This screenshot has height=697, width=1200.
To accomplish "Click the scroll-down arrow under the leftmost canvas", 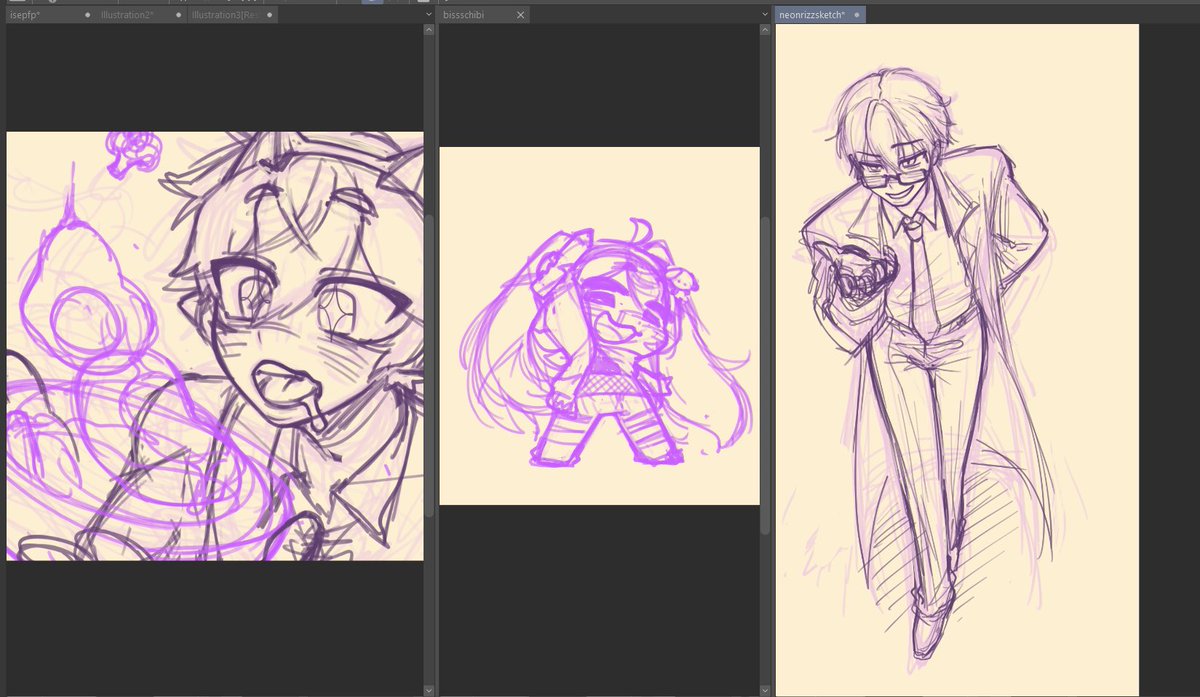I will (x=428, y=688).
